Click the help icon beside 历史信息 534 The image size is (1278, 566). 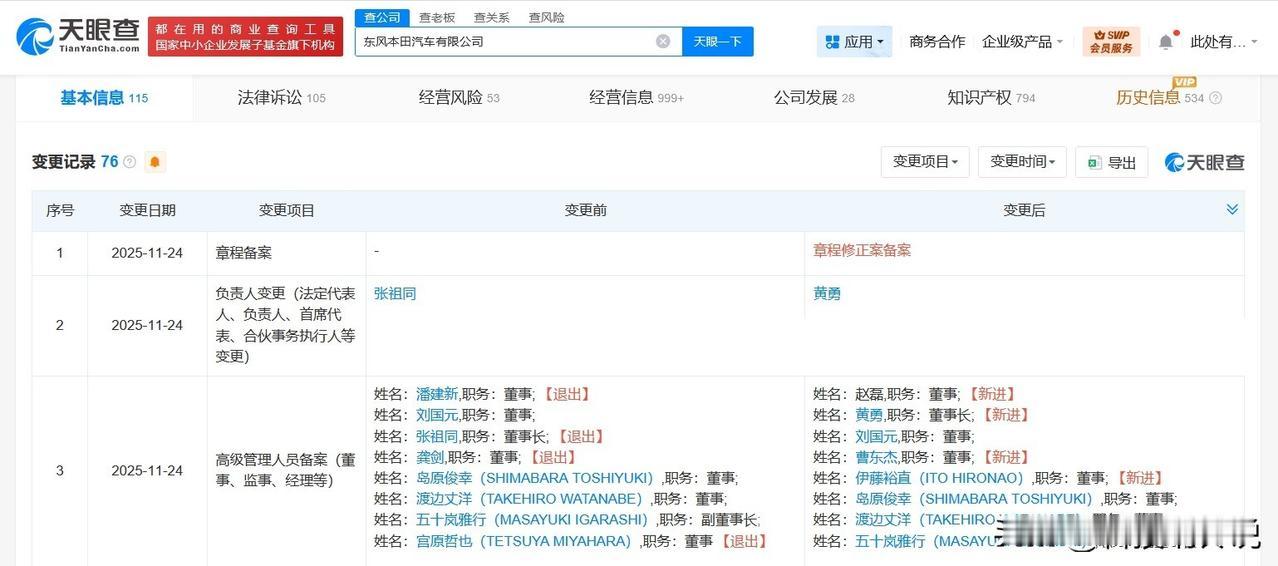(x=1216, y=98)
